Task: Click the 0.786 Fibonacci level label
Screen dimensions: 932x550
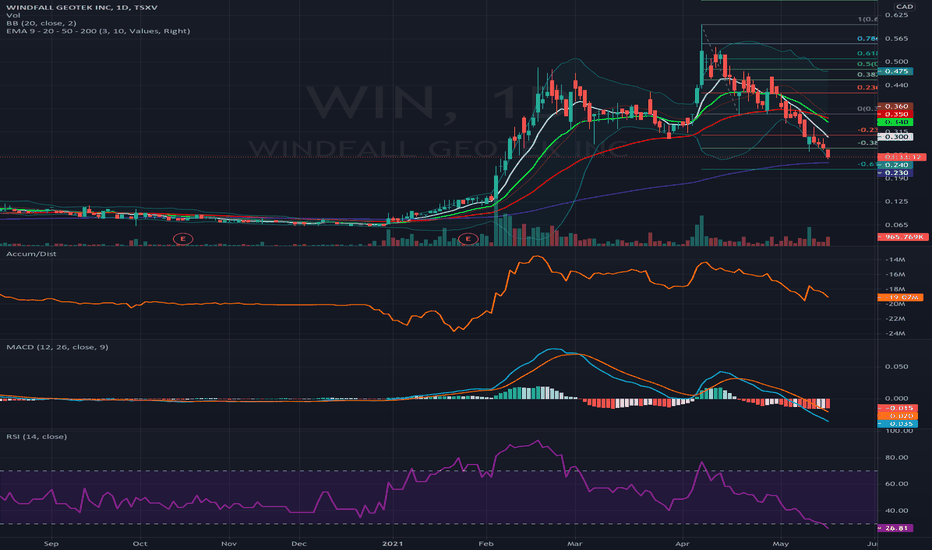Action: 867,39
